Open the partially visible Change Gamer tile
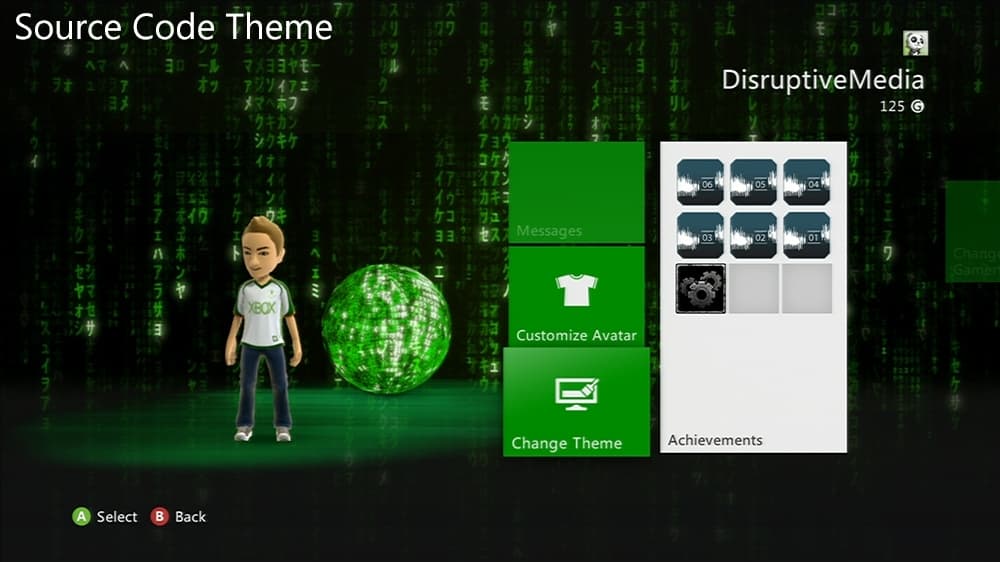 click(x=973, y=231)
